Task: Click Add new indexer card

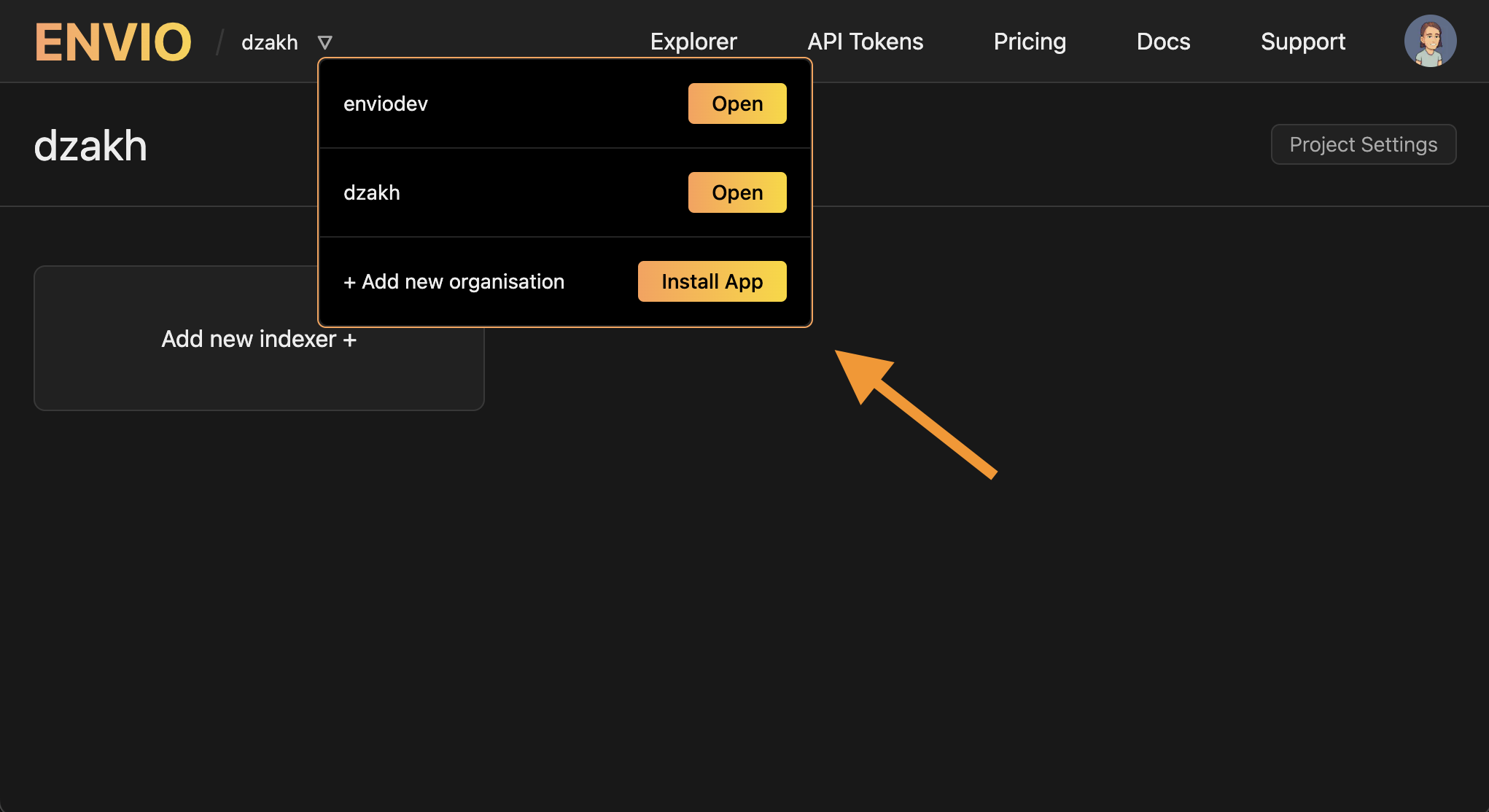Action: (x=258, y=338)
